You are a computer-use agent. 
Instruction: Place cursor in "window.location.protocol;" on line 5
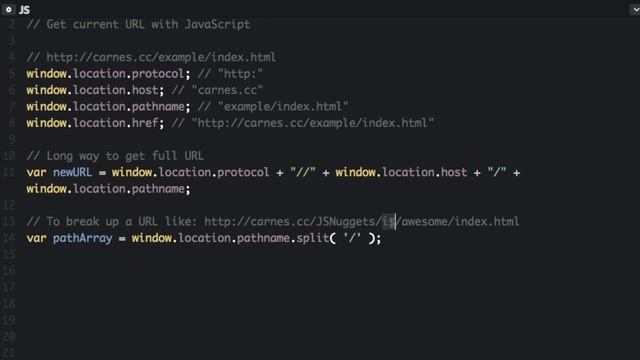coord(109,74)
